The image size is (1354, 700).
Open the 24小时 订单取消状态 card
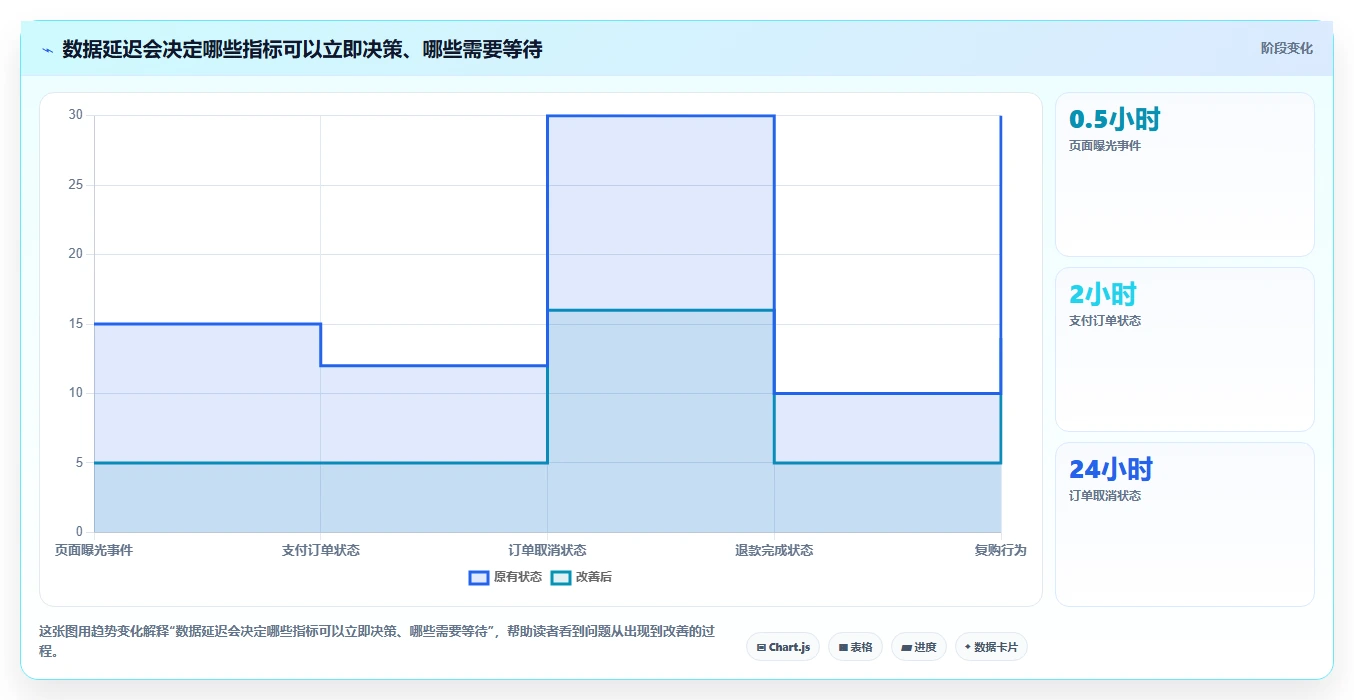click(x=1184, y=524)
